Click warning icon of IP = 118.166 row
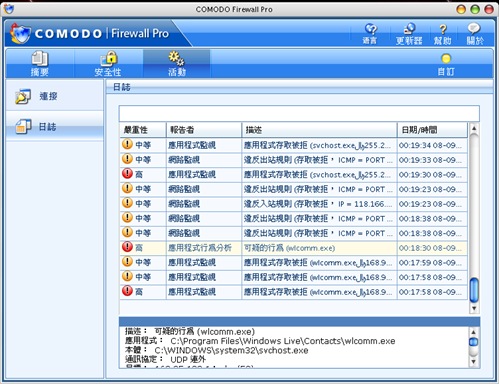This screenshot has height=384, width=499. click(127, 203)
